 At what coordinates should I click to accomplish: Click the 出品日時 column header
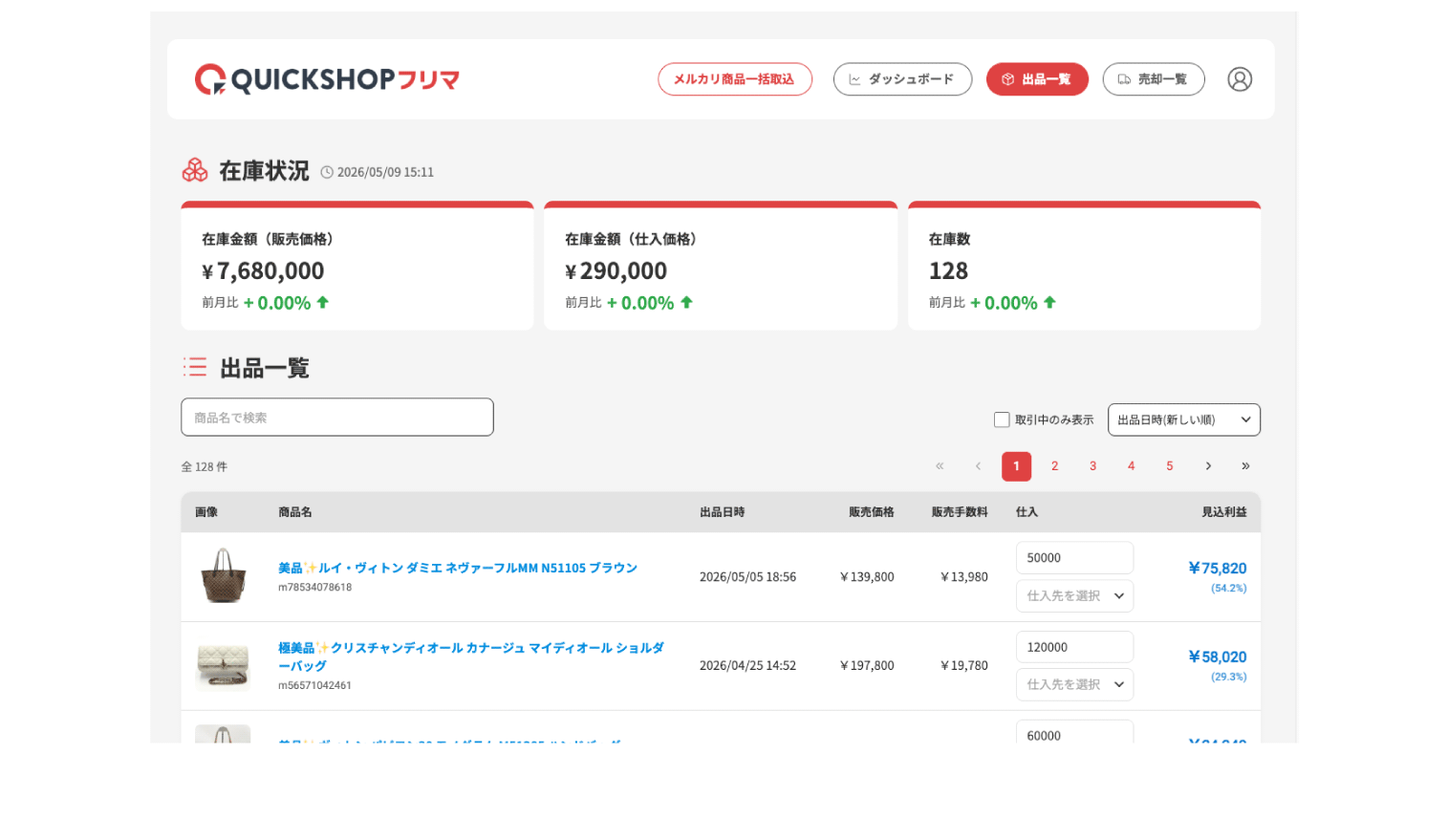722,512
